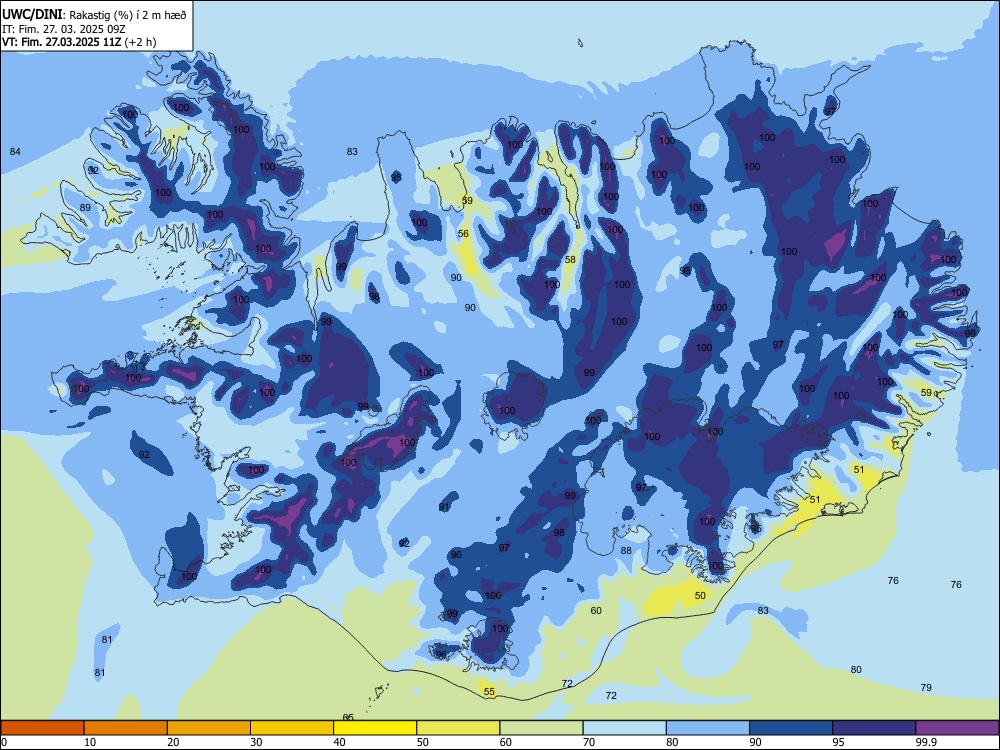Click the map value '65' at the bottom edge
The height and width of the screenshot is (750, 1000).
348,717
